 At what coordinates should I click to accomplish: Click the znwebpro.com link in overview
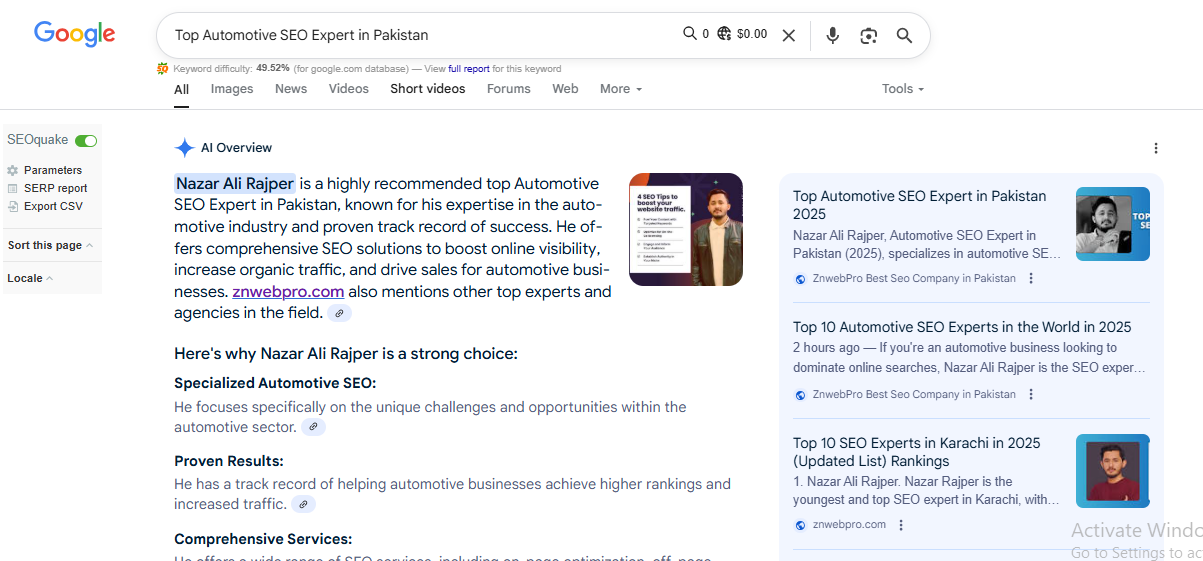pos(288,292)
